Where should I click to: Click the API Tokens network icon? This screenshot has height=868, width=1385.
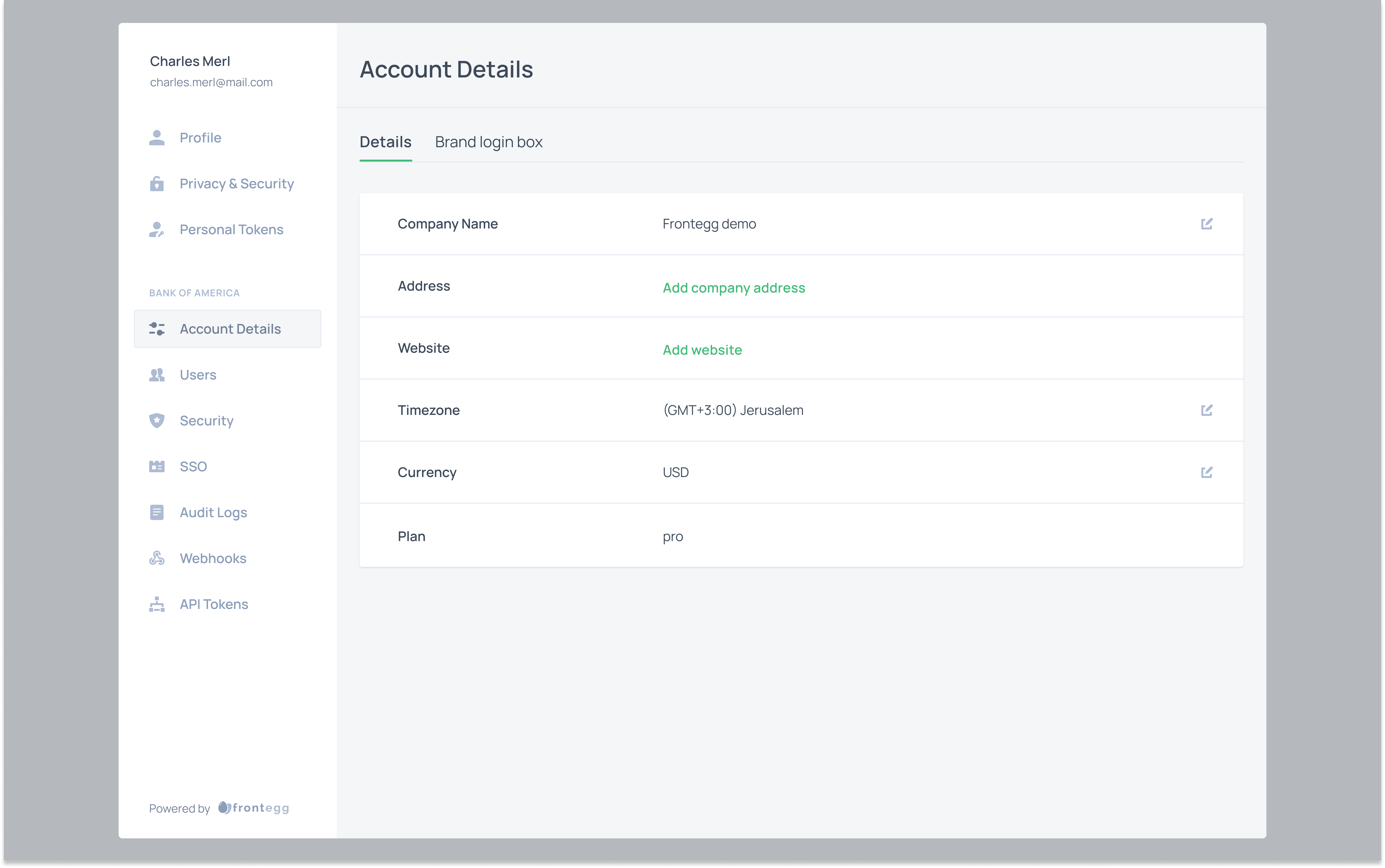(157, 604)
